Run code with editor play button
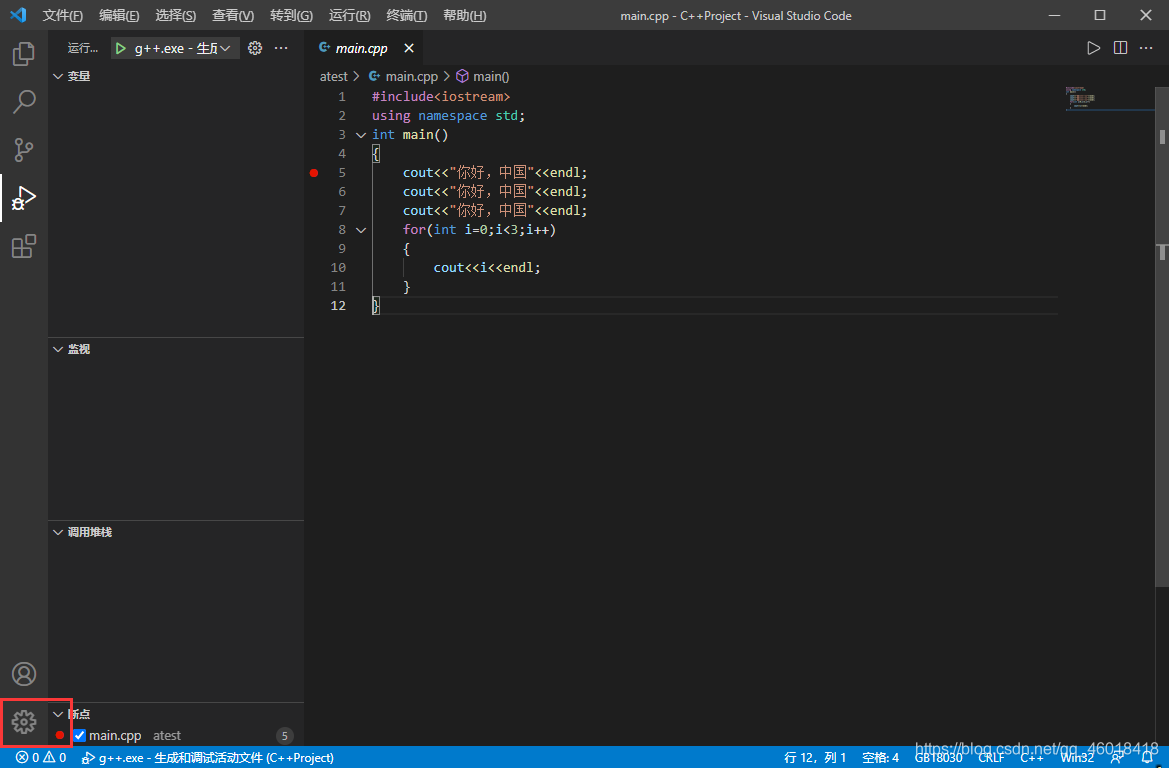Screen dimensions: 1169x768 click(1093, 48)
